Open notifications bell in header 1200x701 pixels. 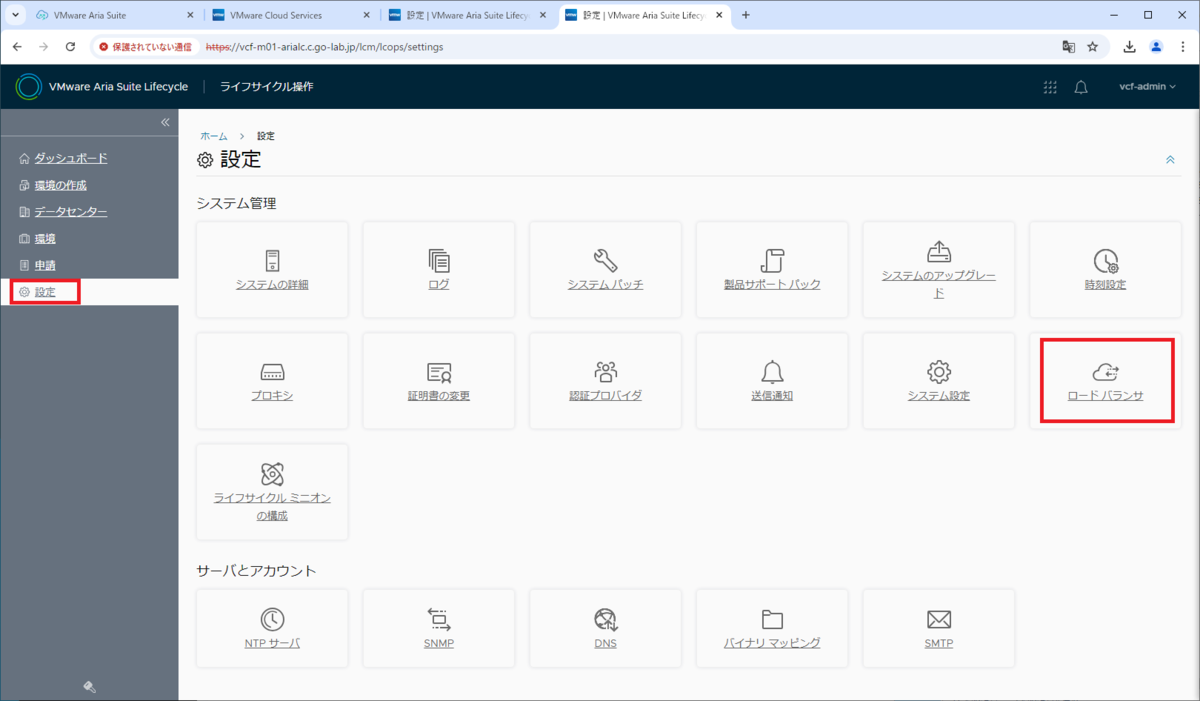1081,87
